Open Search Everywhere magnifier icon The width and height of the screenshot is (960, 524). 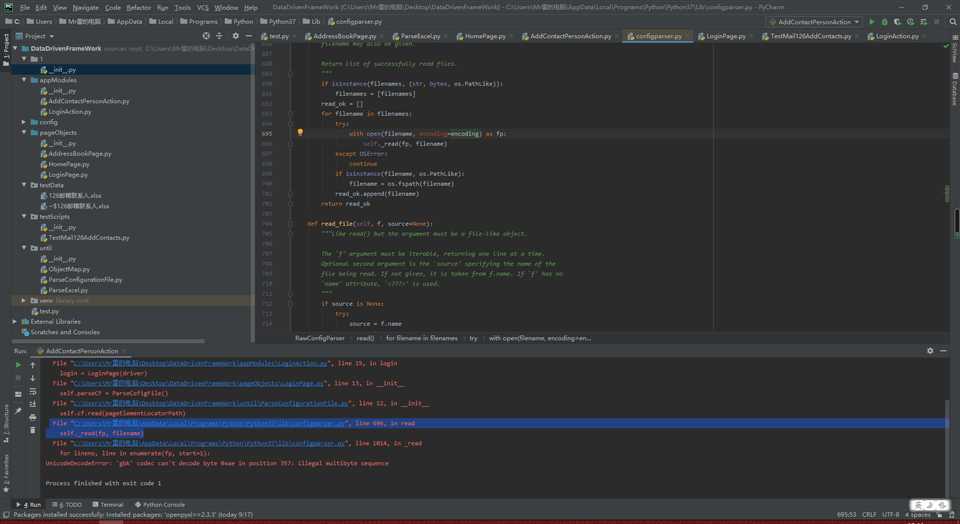[x=953, y=21]
